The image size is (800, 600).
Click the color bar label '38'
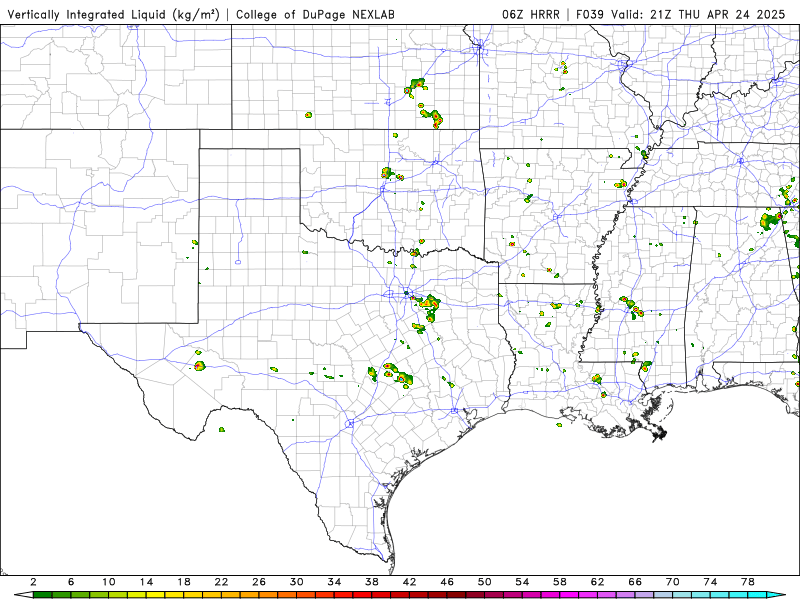pyautogui.click(x=372, y=582)
